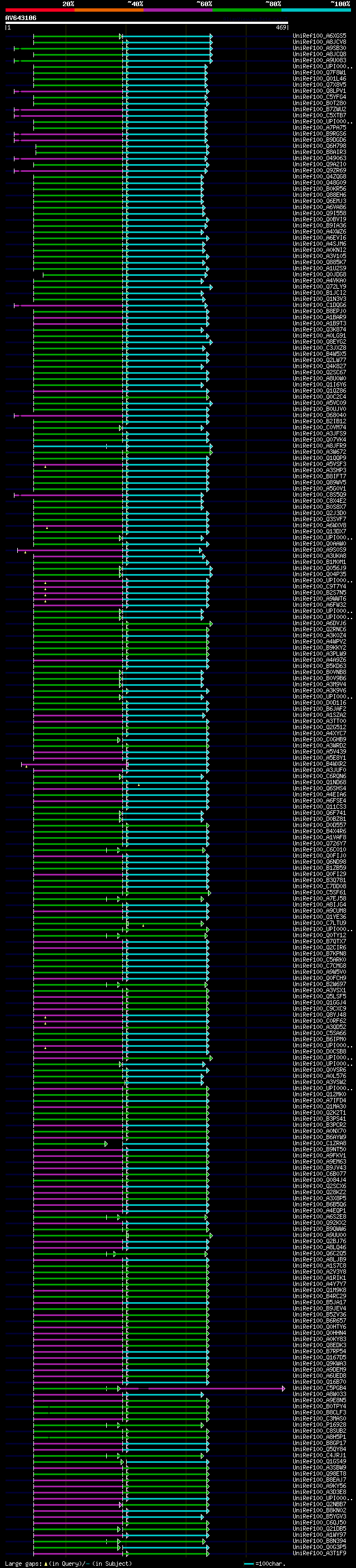Viewport: 356px width, 1568px height.
Task: Click the UniRef100_B7ZWU2 entry
Action: (x=319, y=110)
